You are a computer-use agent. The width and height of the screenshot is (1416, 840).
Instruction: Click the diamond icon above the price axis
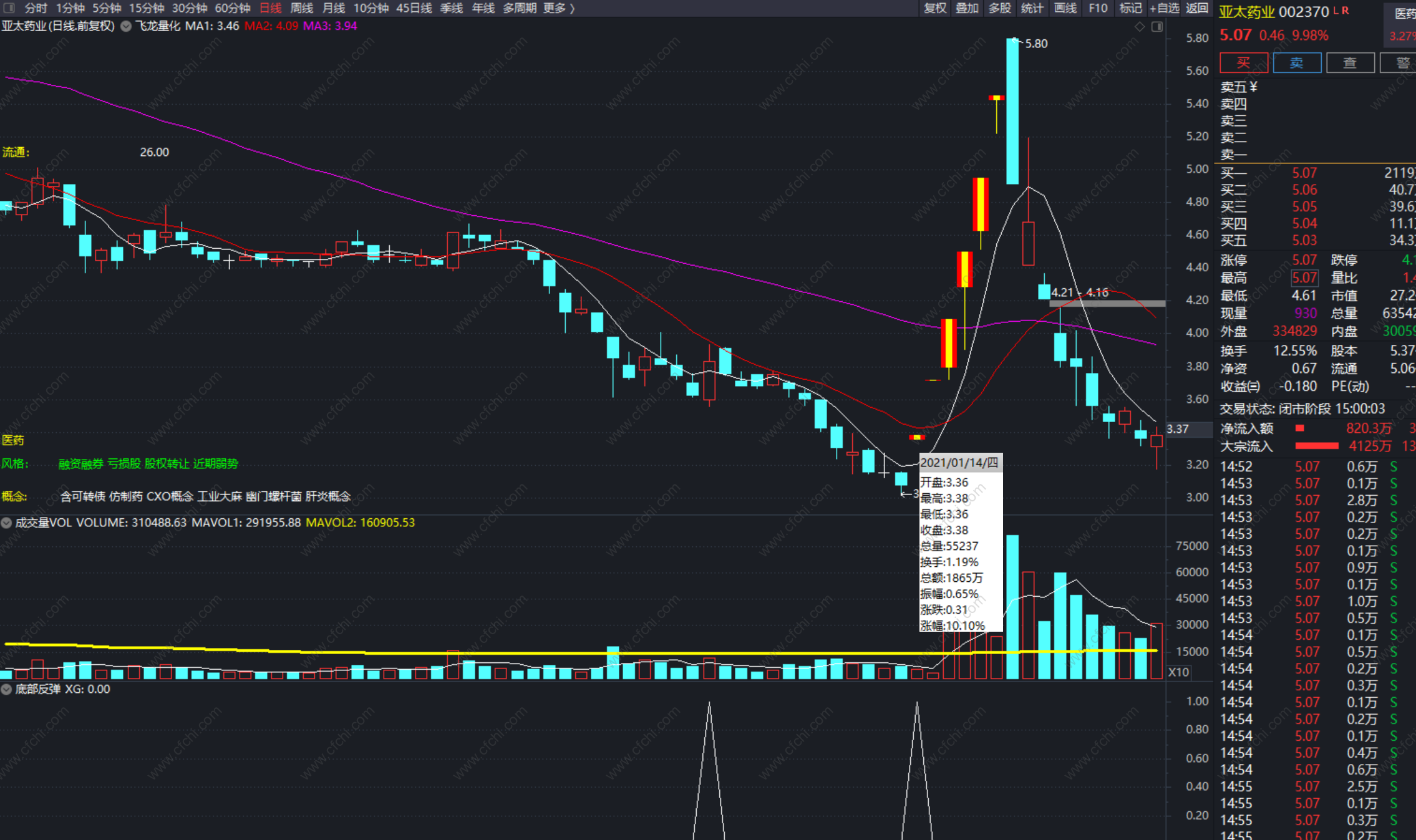pyautogui.click(x=1139, y=27)
